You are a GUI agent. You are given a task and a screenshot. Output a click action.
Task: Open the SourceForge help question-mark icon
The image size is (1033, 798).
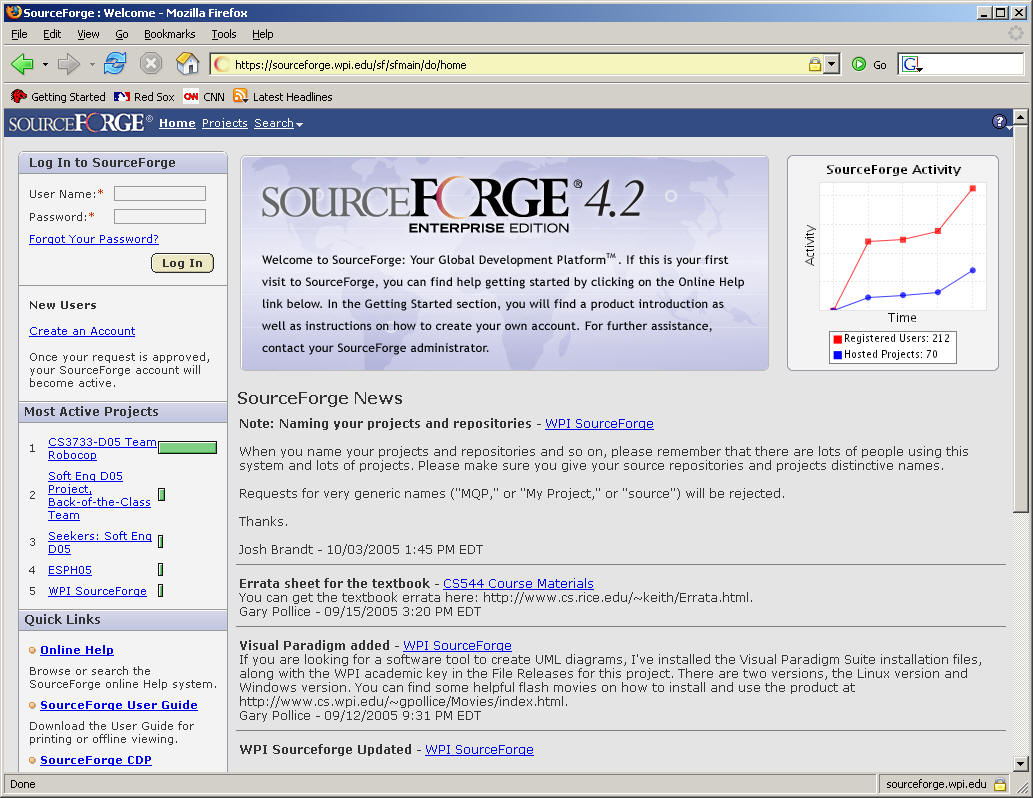[999, 122]
